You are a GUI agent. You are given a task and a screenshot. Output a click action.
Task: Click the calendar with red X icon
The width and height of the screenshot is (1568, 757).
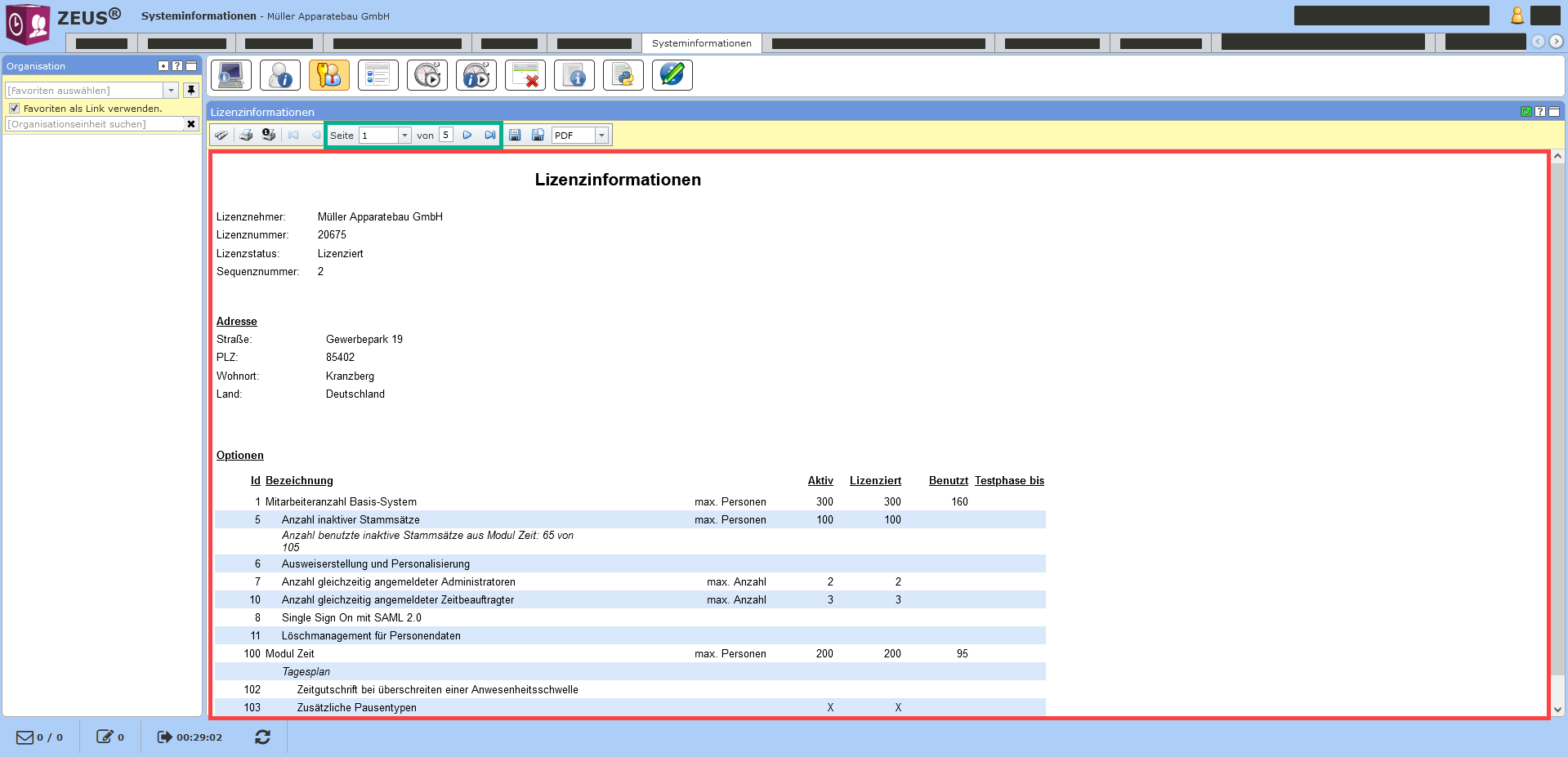click(525, 75)
